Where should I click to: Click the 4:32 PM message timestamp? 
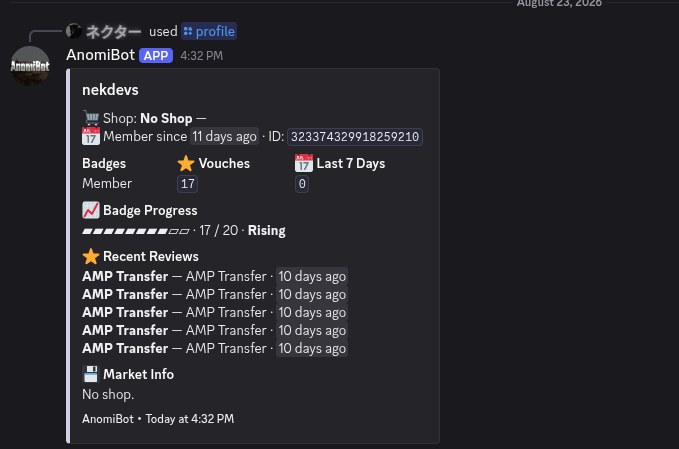pyautogui.click(x=202, y=56)
